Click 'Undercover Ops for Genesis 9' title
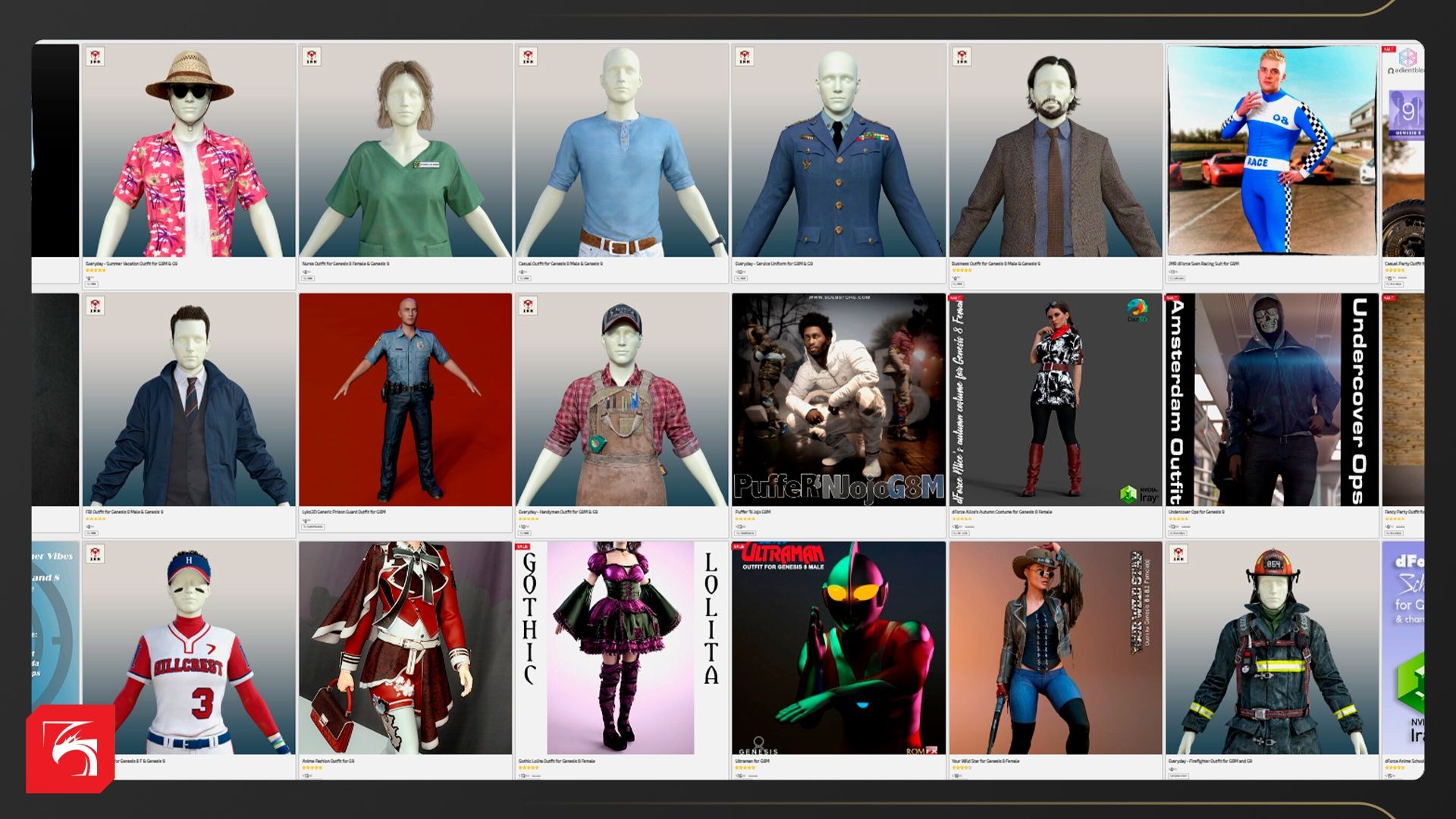The image size is (1456, 819). point(1197,512)
